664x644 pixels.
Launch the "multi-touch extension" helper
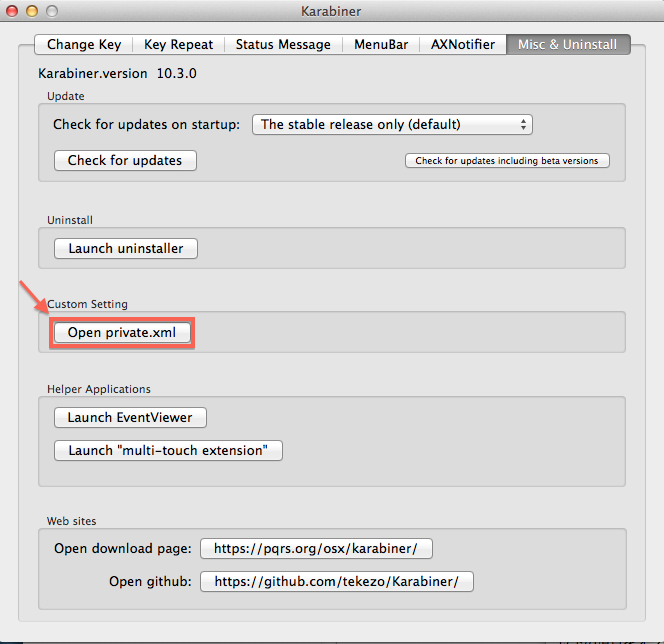pos(168,451)
